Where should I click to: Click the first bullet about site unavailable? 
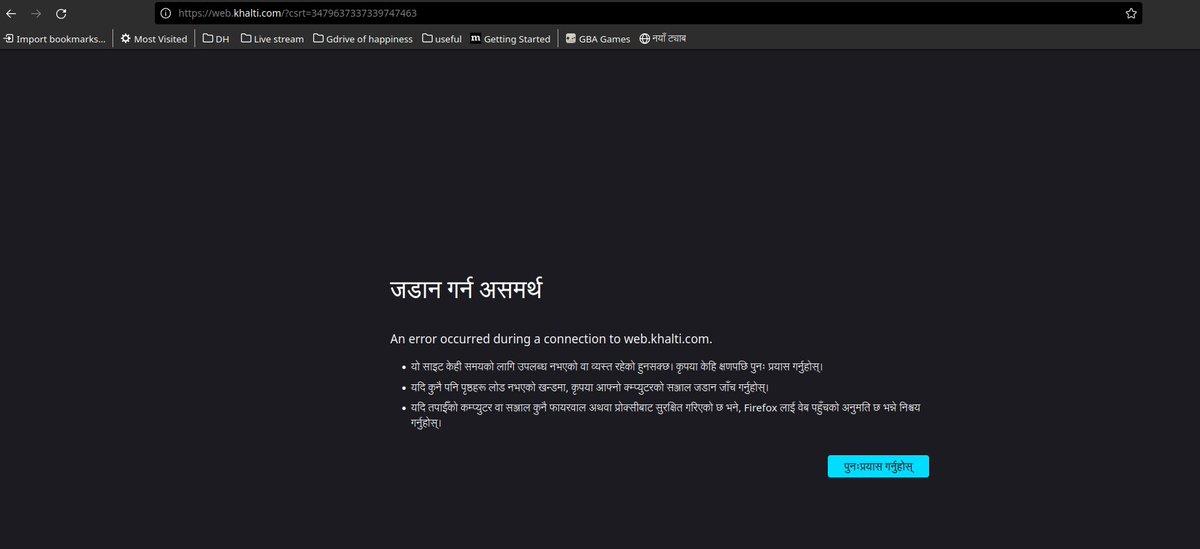click(x=616, y=367)
